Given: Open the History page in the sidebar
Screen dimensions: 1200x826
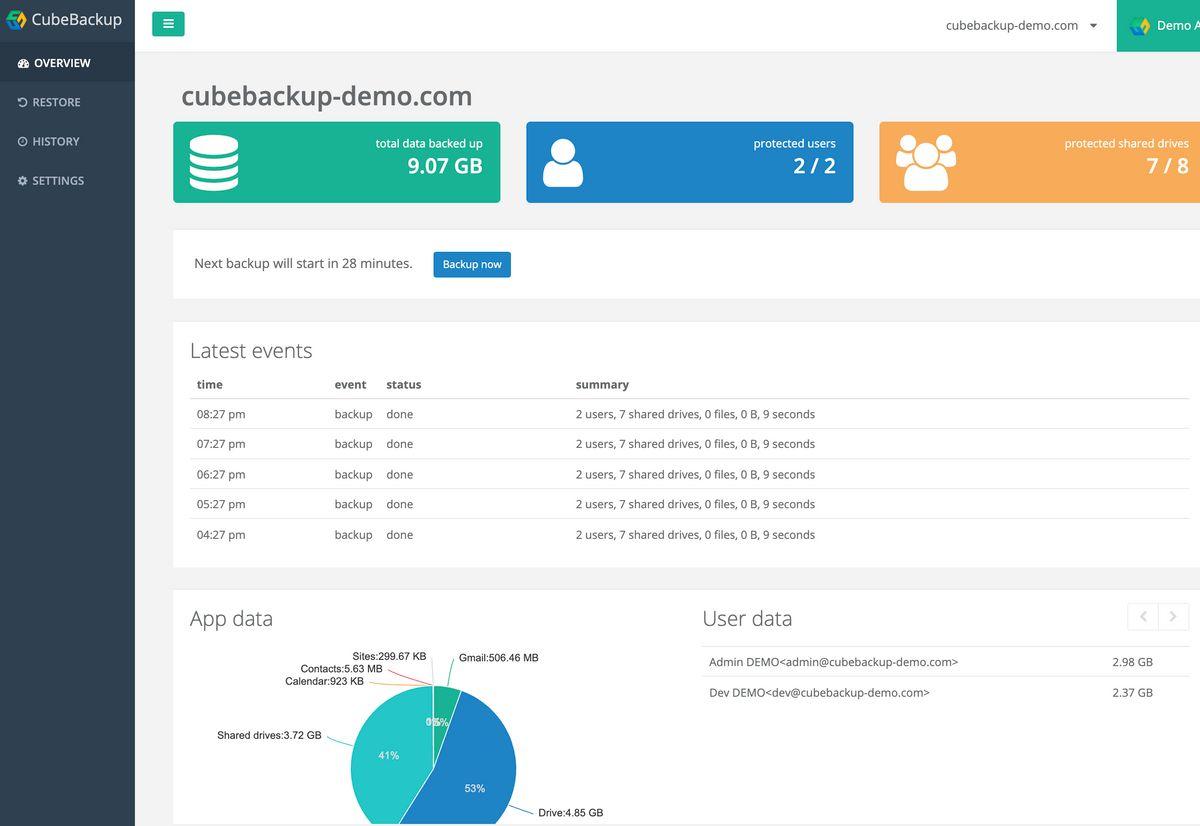Looking at the screenshot, I should coord(55,141).
